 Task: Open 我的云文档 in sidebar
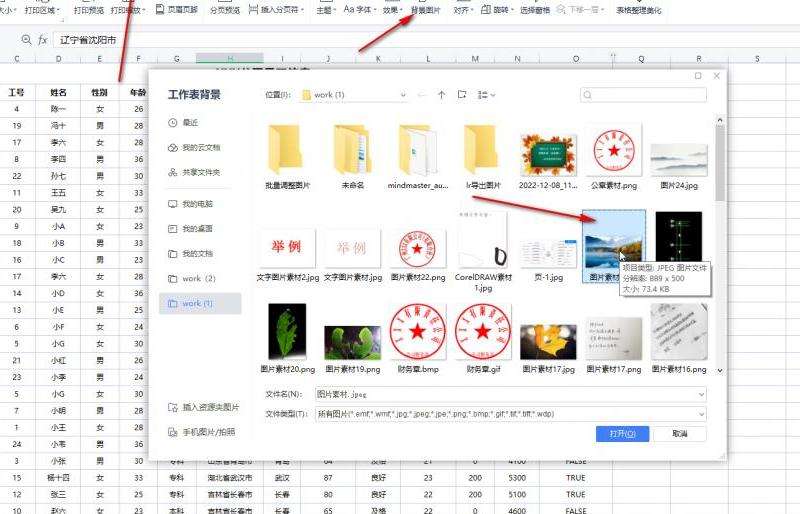click(x=200, y=147)
